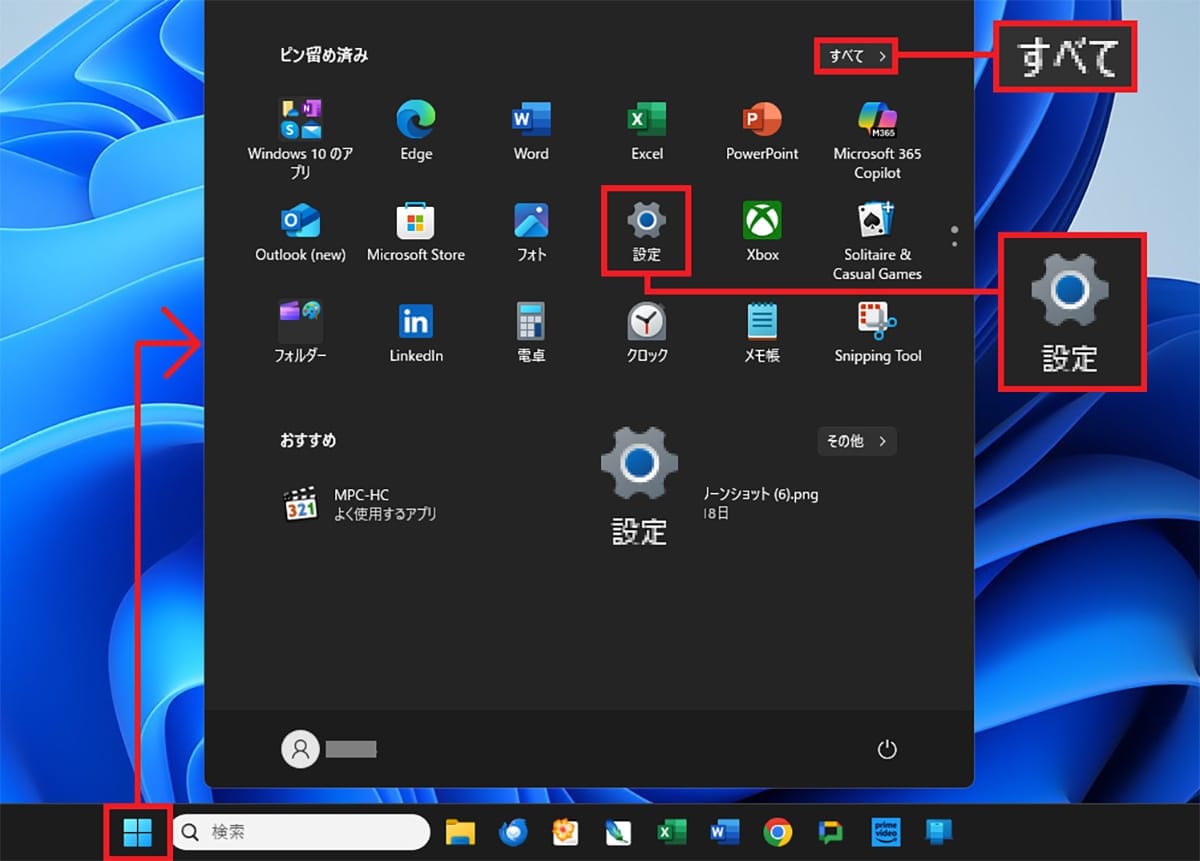Open File Explorer from the taskbar
Viewport: 1200px width, 861px height.
(460, 832)
